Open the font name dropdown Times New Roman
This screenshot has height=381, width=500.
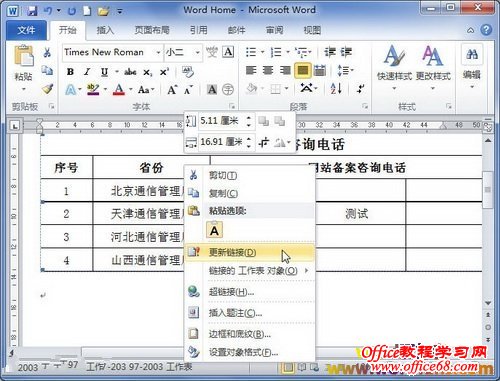coord(158,52)
